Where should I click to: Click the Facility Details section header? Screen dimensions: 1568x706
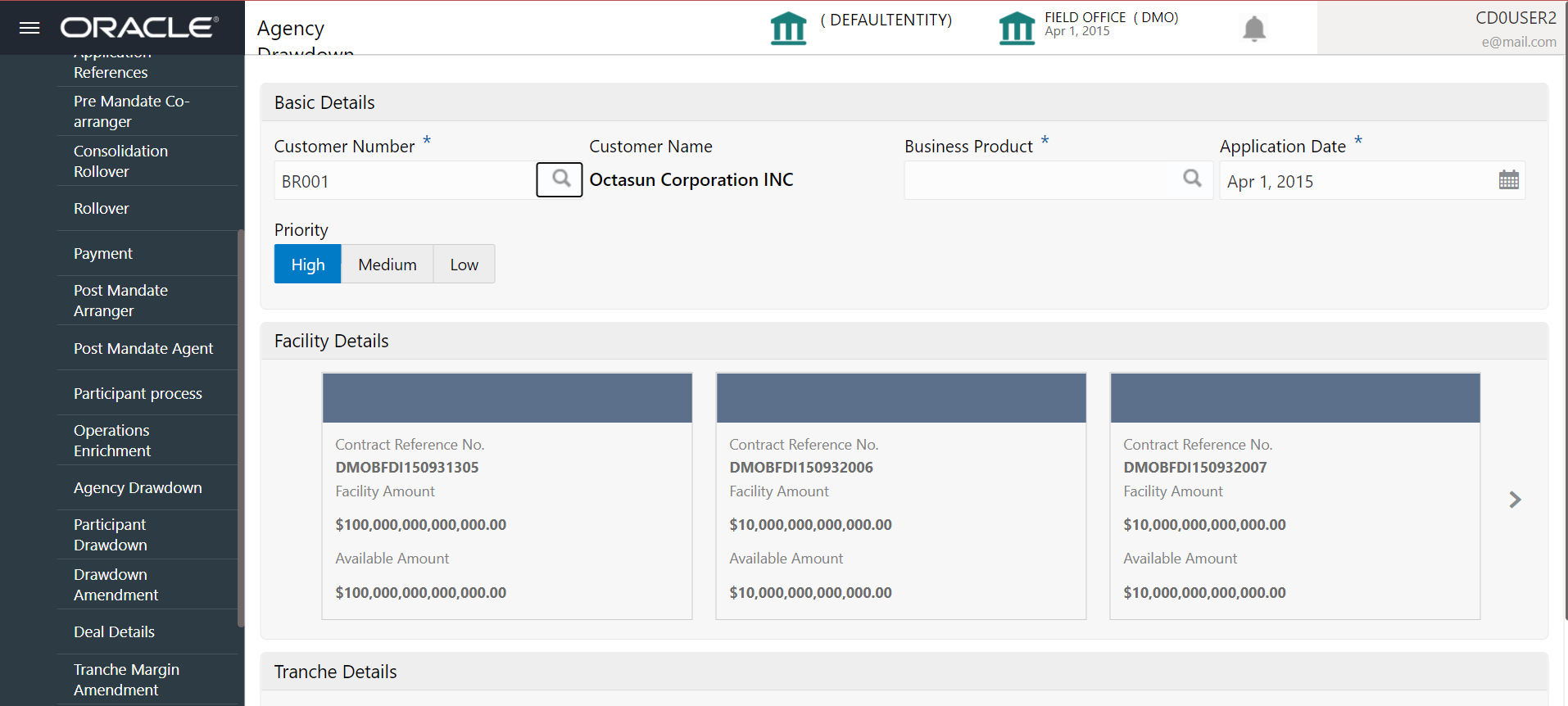pyautogui.click(x=904, y=341)
